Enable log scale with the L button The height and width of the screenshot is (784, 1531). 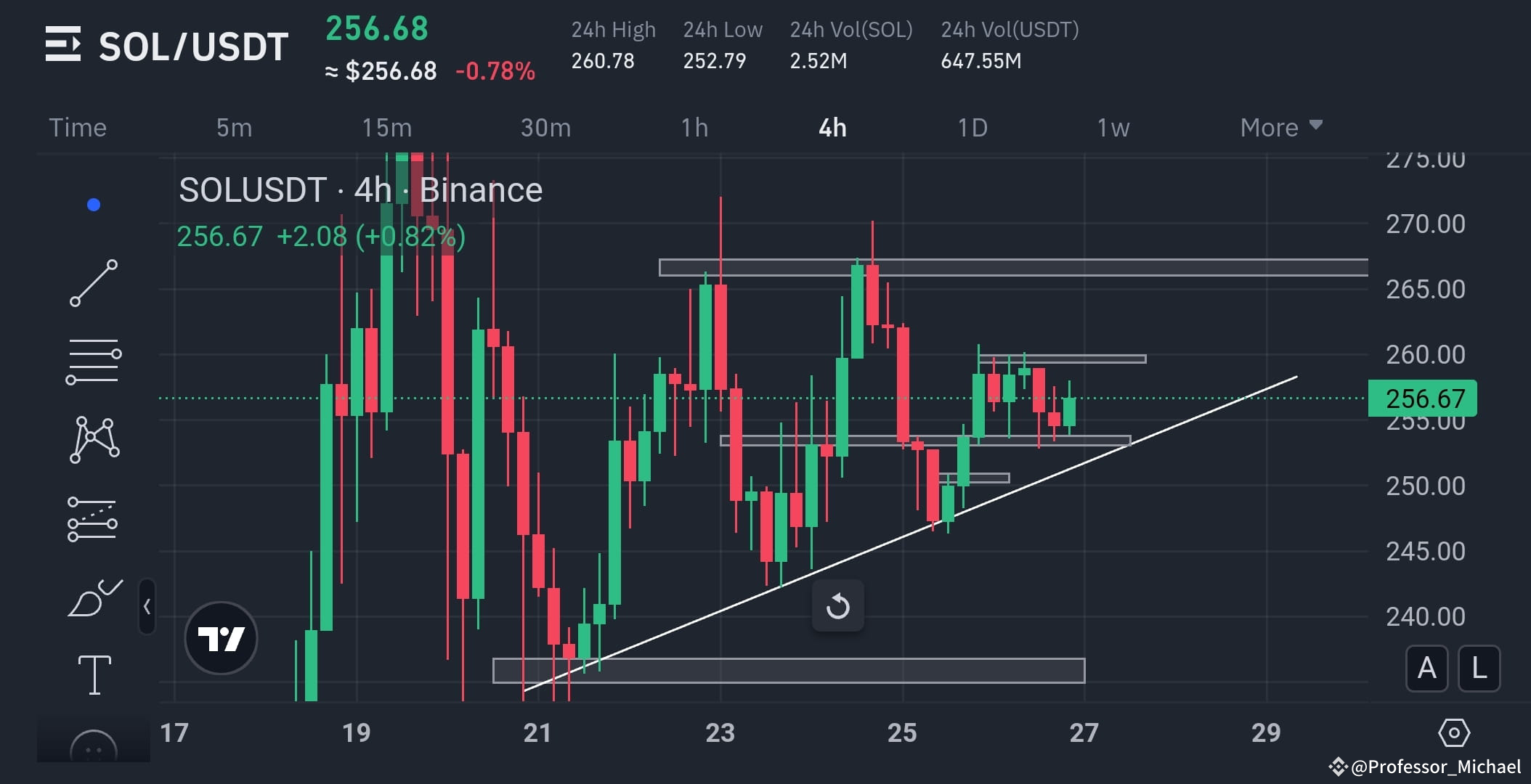tap(1478, 669)
